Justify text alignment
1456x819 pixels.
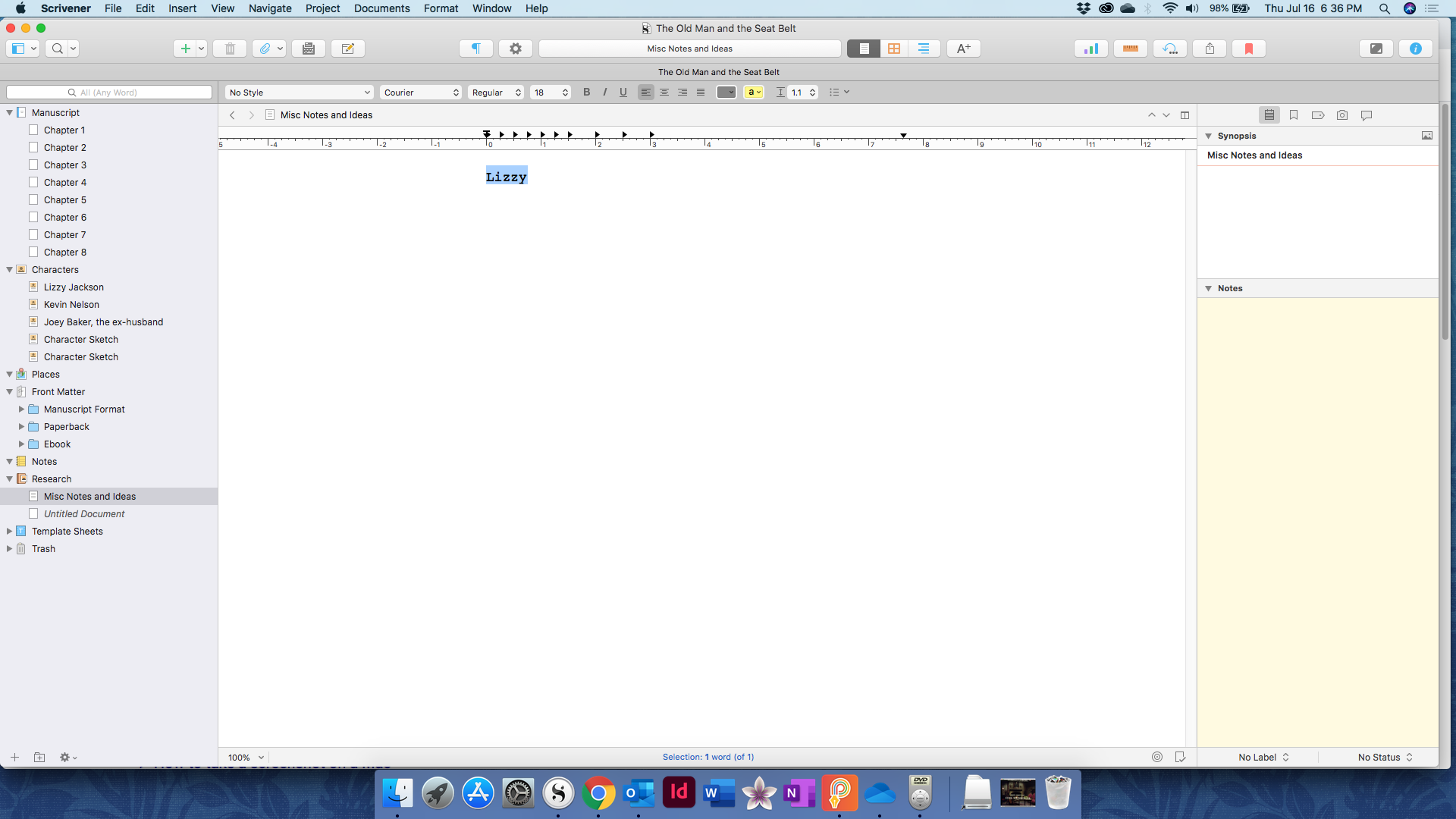pyautogui.click(x=701, y=93)
